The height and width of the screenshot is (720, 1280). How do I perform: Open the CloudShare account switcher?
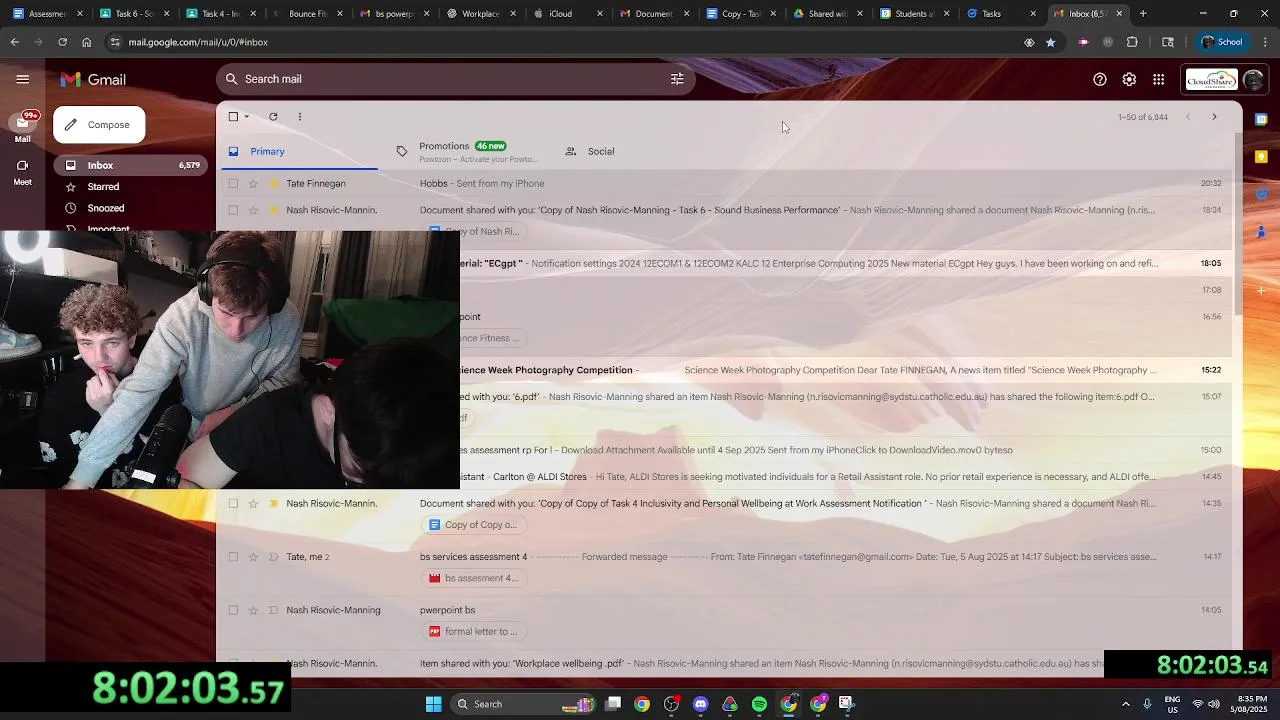1225,79
